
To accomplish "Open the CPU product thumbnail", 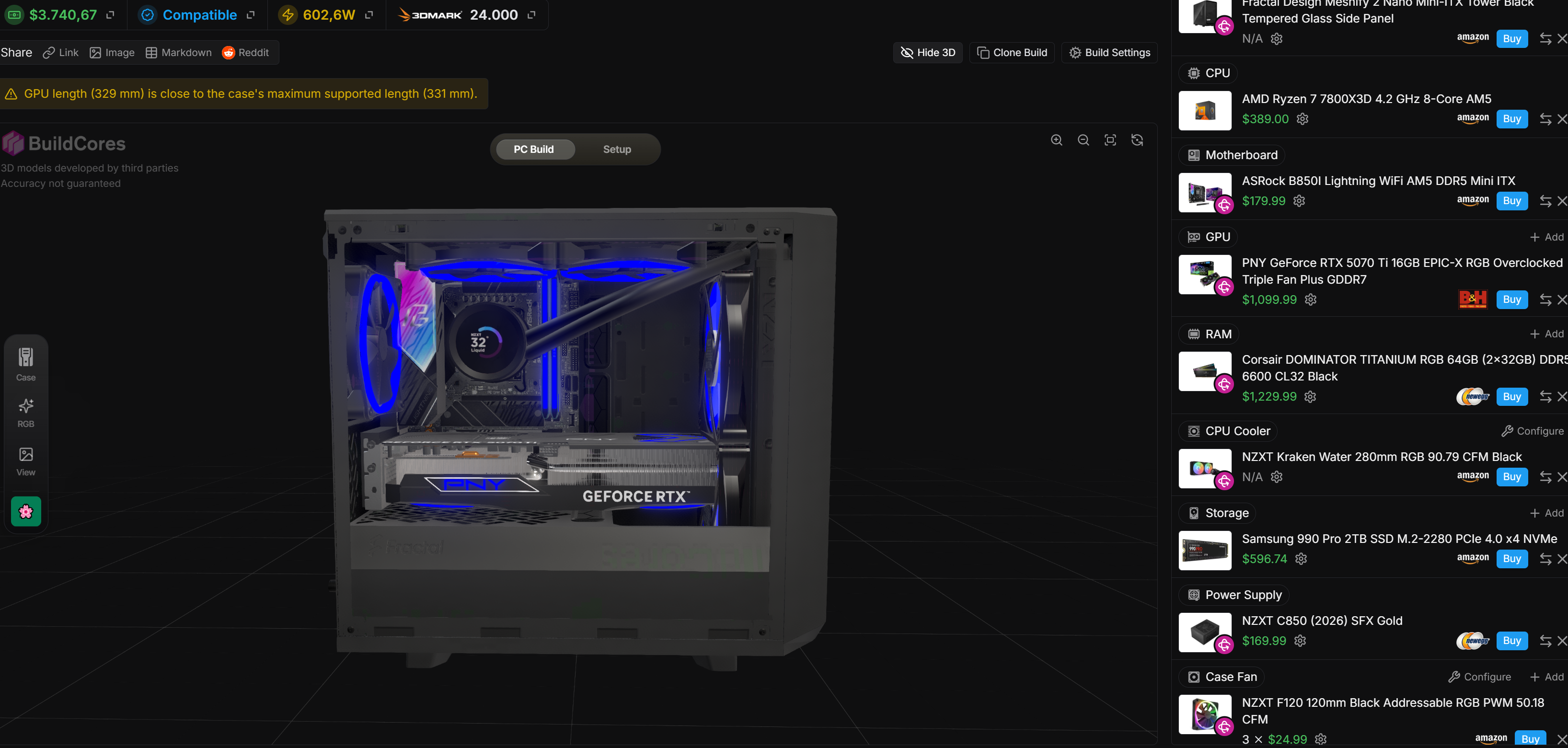I will (1205, 111).
